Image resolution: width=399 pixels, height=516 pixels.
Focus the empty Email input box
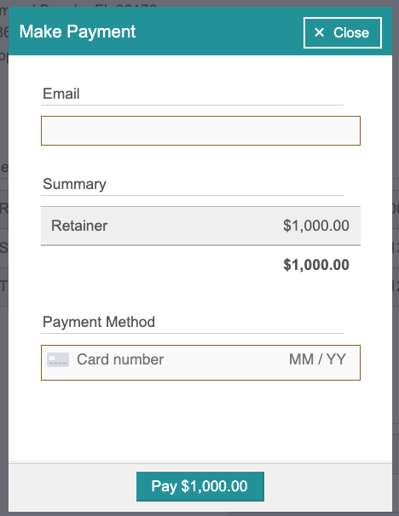click(x=201, y=131)
